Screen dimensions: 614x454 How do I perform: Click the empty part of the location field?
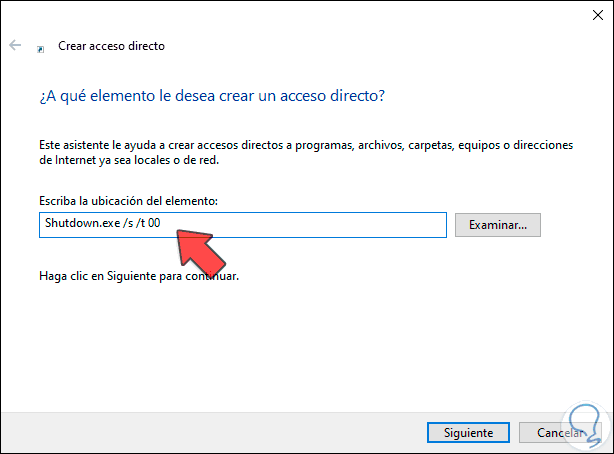(x=320, y=225)
